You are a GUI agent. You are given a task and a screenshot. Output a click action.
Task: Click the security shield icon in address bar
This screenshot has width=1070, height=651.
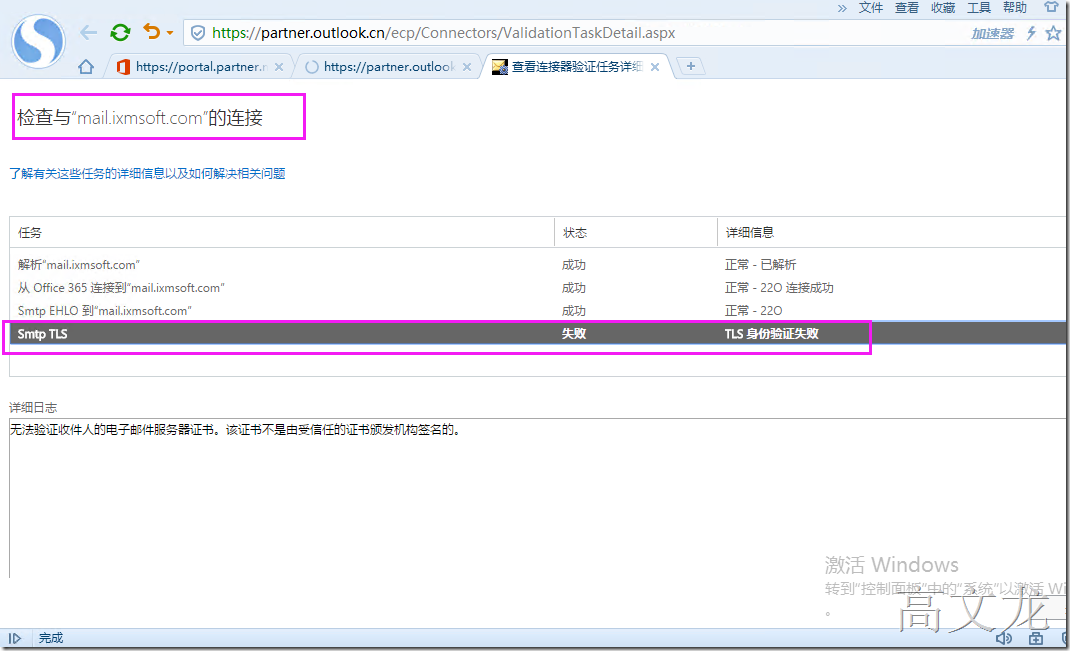[198, 33]
